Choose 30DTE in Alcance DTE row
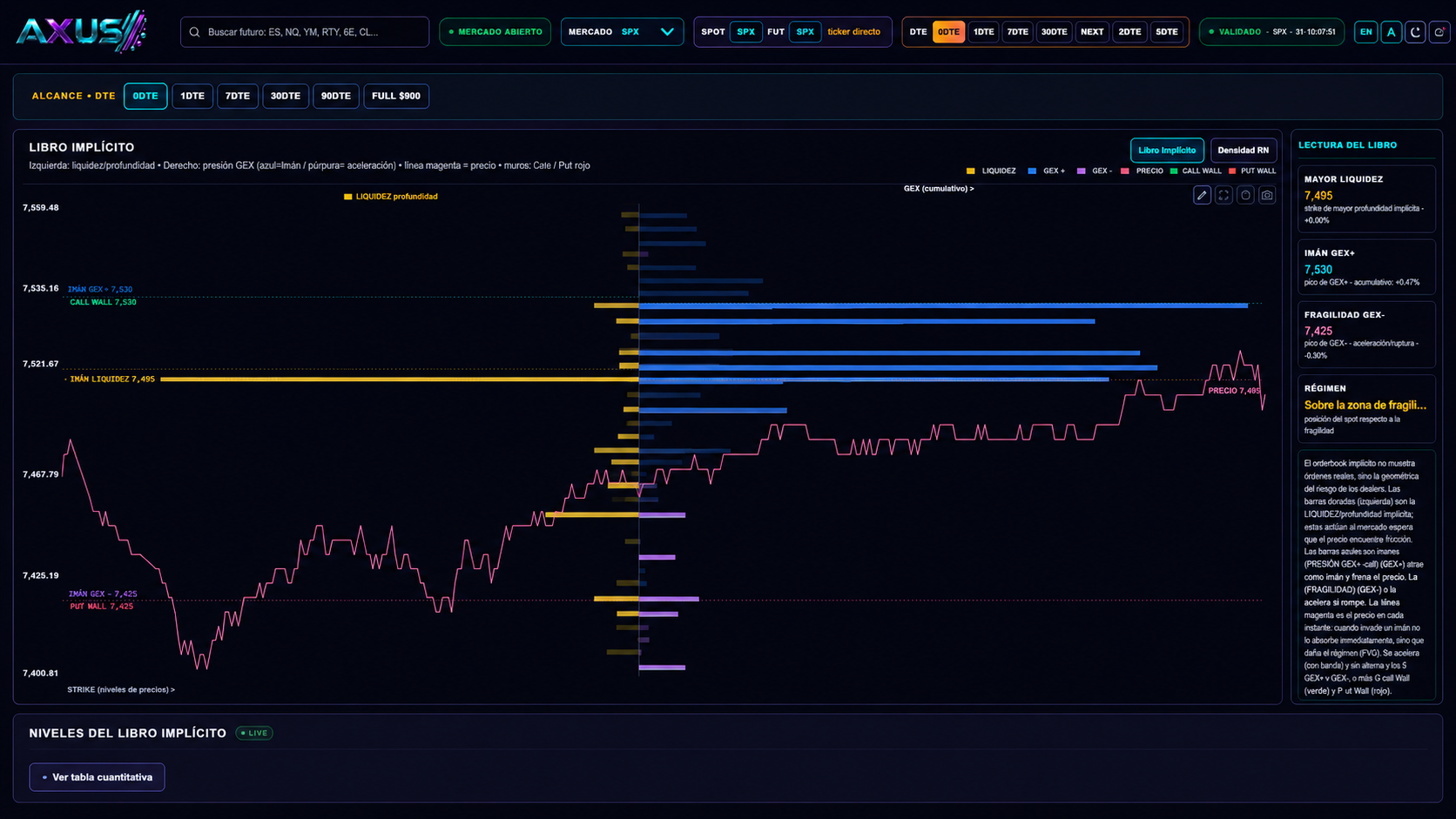This screenshot has height=819, width=1456. (x=286, y=96)
